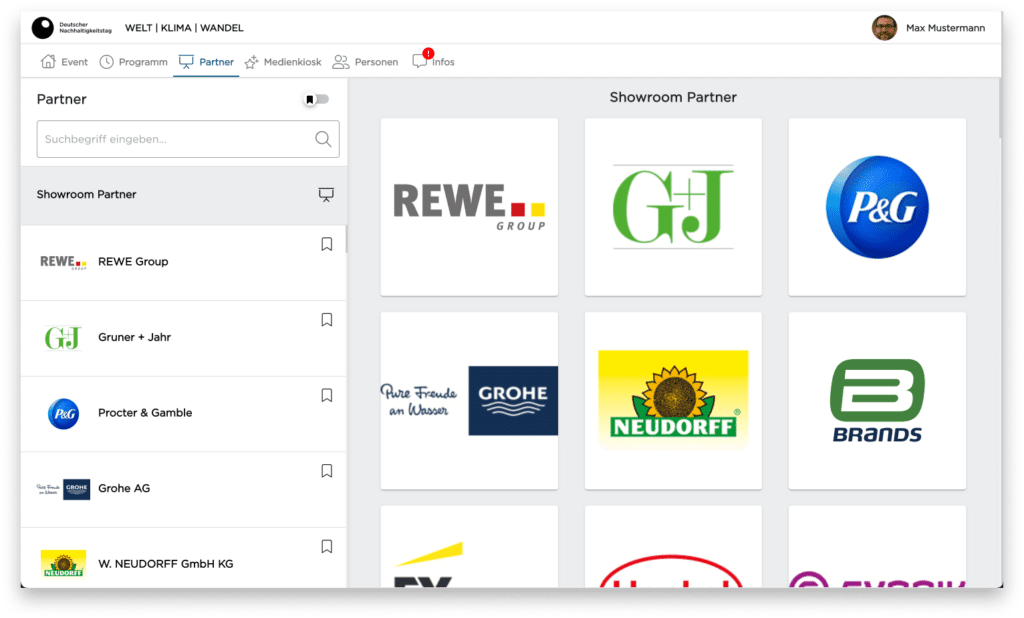
Task: Select the Showroom Partner monitor icon
Action: coord(326,194)
